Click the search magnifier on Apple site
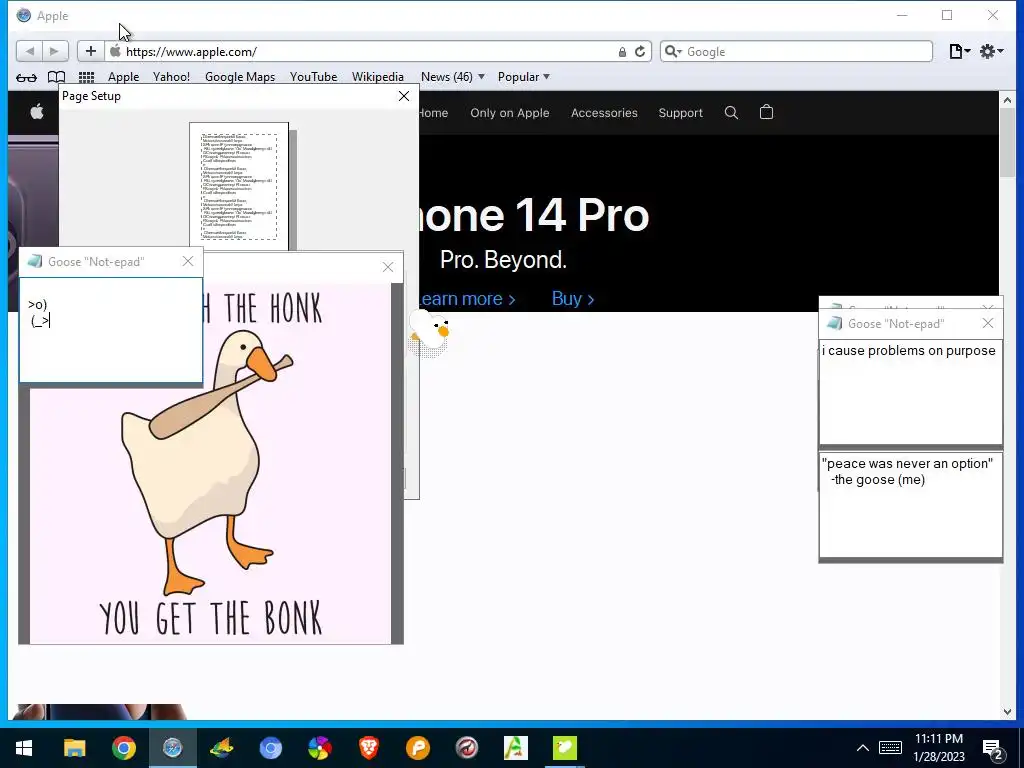The image size is (1024, 768). point(731,113)
